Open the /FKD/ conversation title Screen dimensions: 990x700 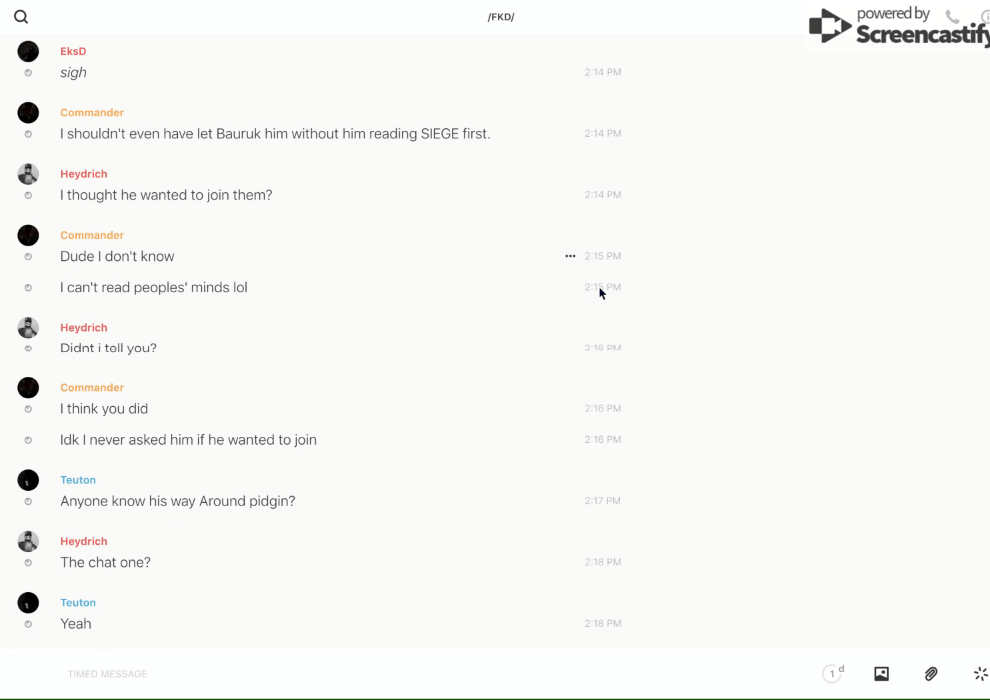click(501, 17)
